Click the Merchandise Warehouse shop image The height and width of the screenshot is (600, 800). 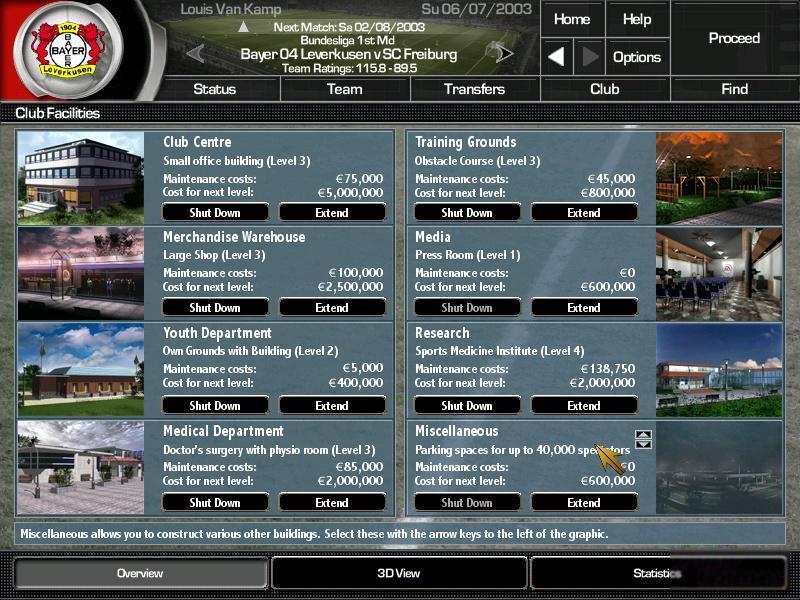click(x=81, y=273)
